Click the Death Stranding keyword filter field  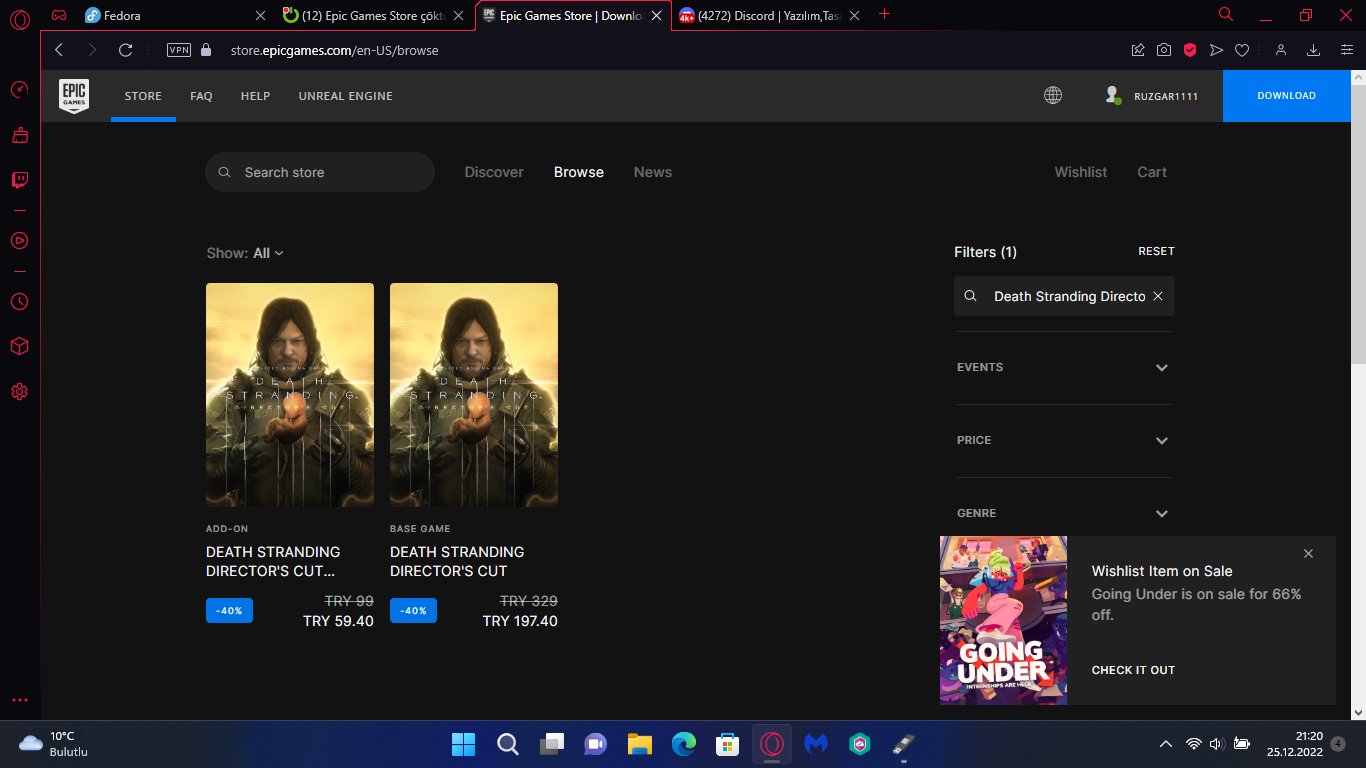point(1064,297)
